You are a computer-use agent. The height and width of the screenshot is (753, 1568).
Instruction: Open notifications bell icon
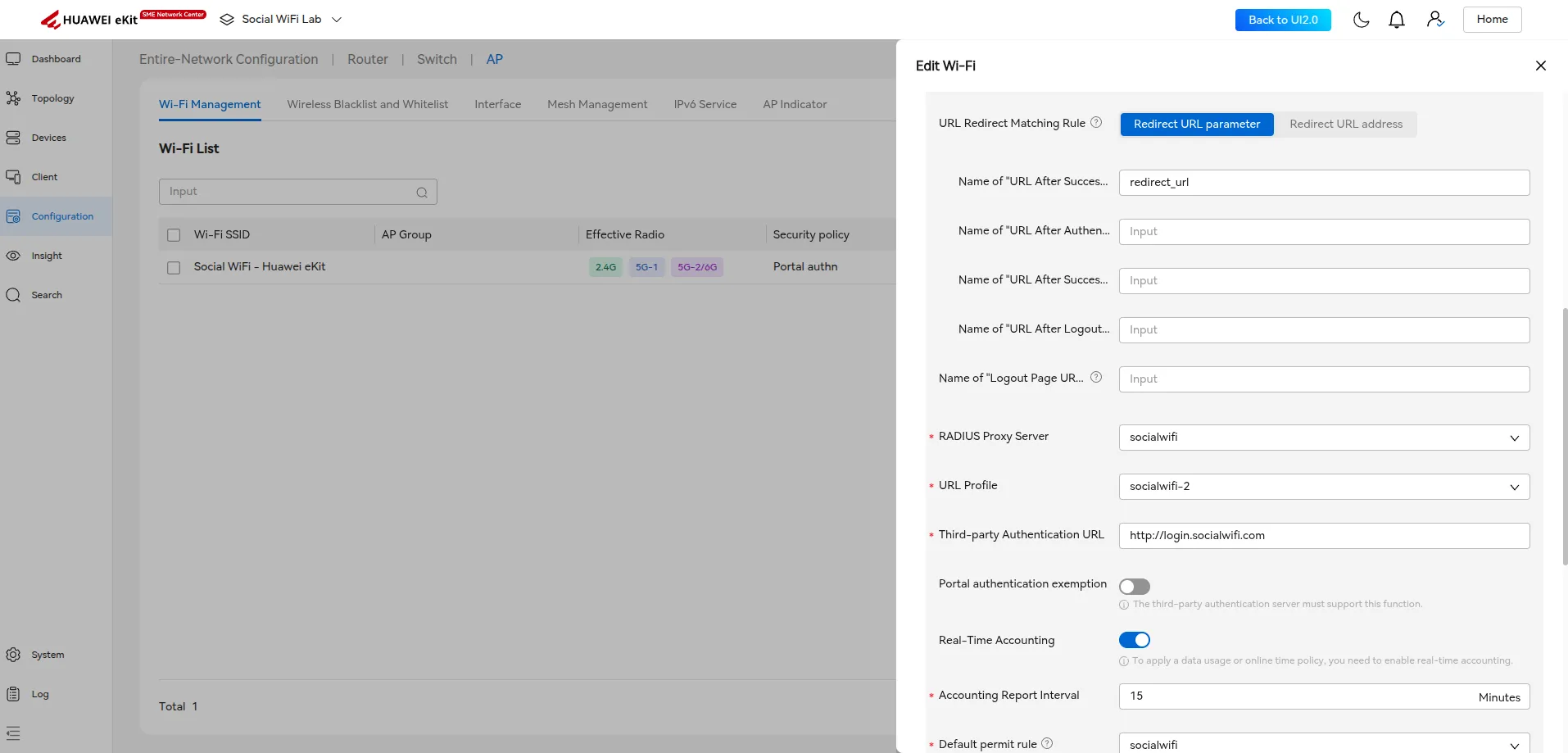pos(1397,20)
